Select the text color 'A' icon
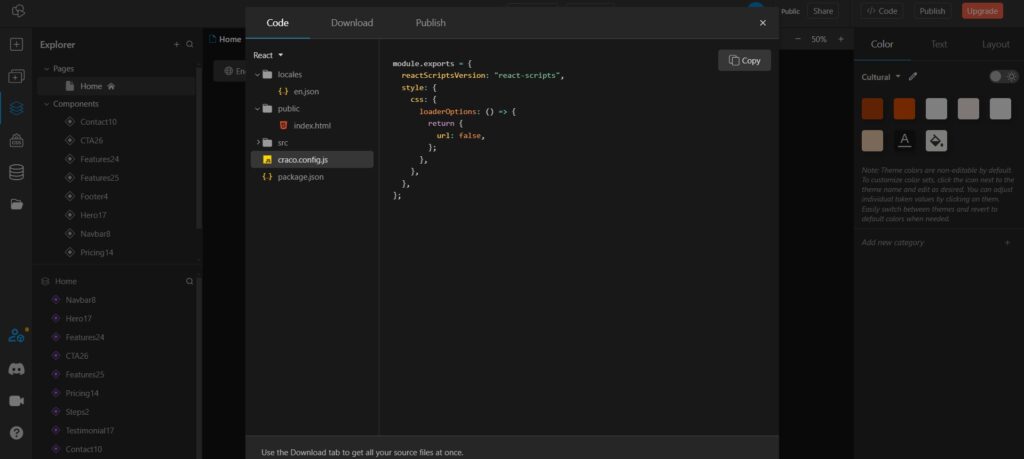The height and width of the screenshot is (459, 1024). (904, 140)
